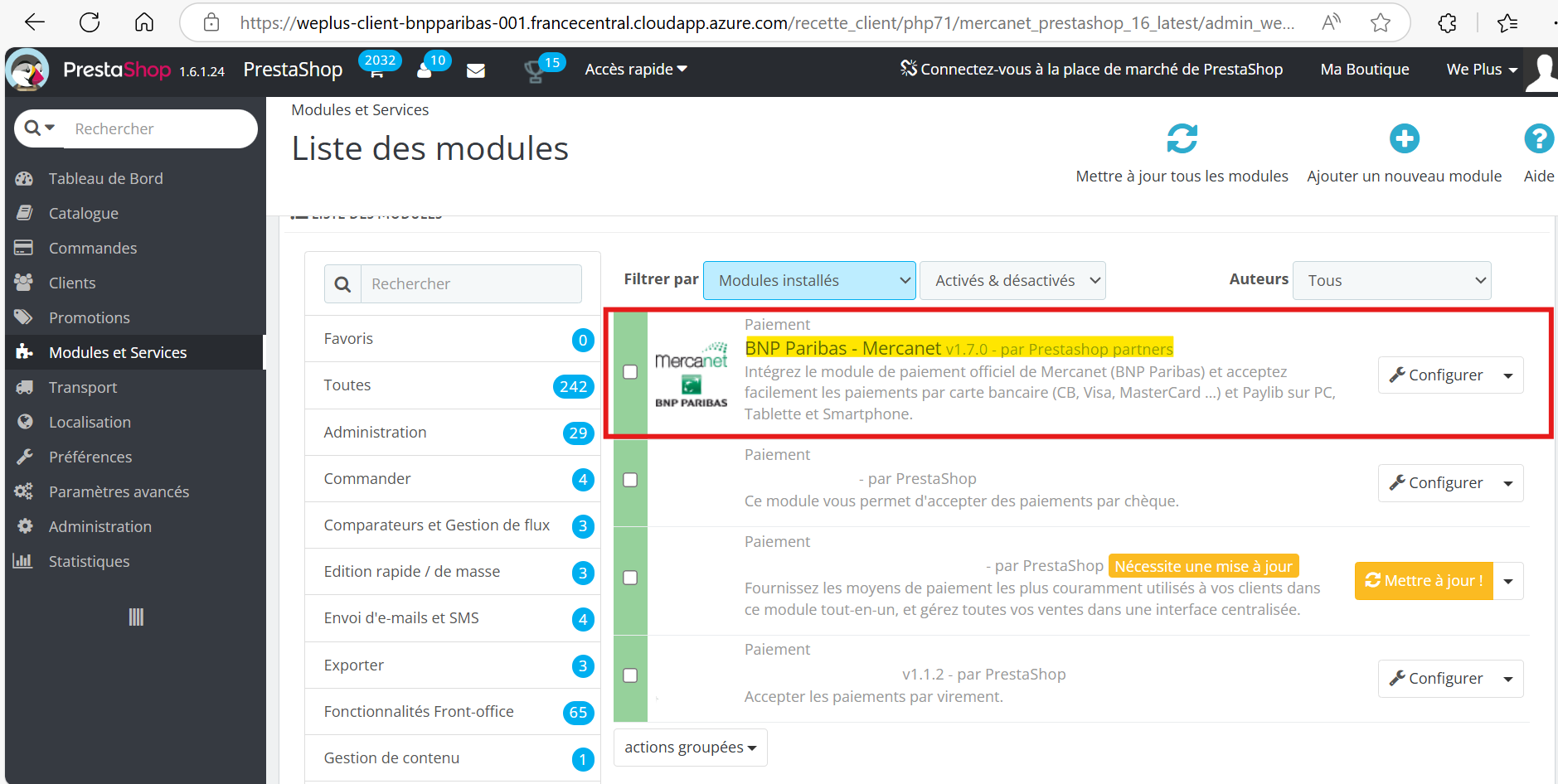Open the browser home page icon

pyautogui.click(x=144, y=22)
